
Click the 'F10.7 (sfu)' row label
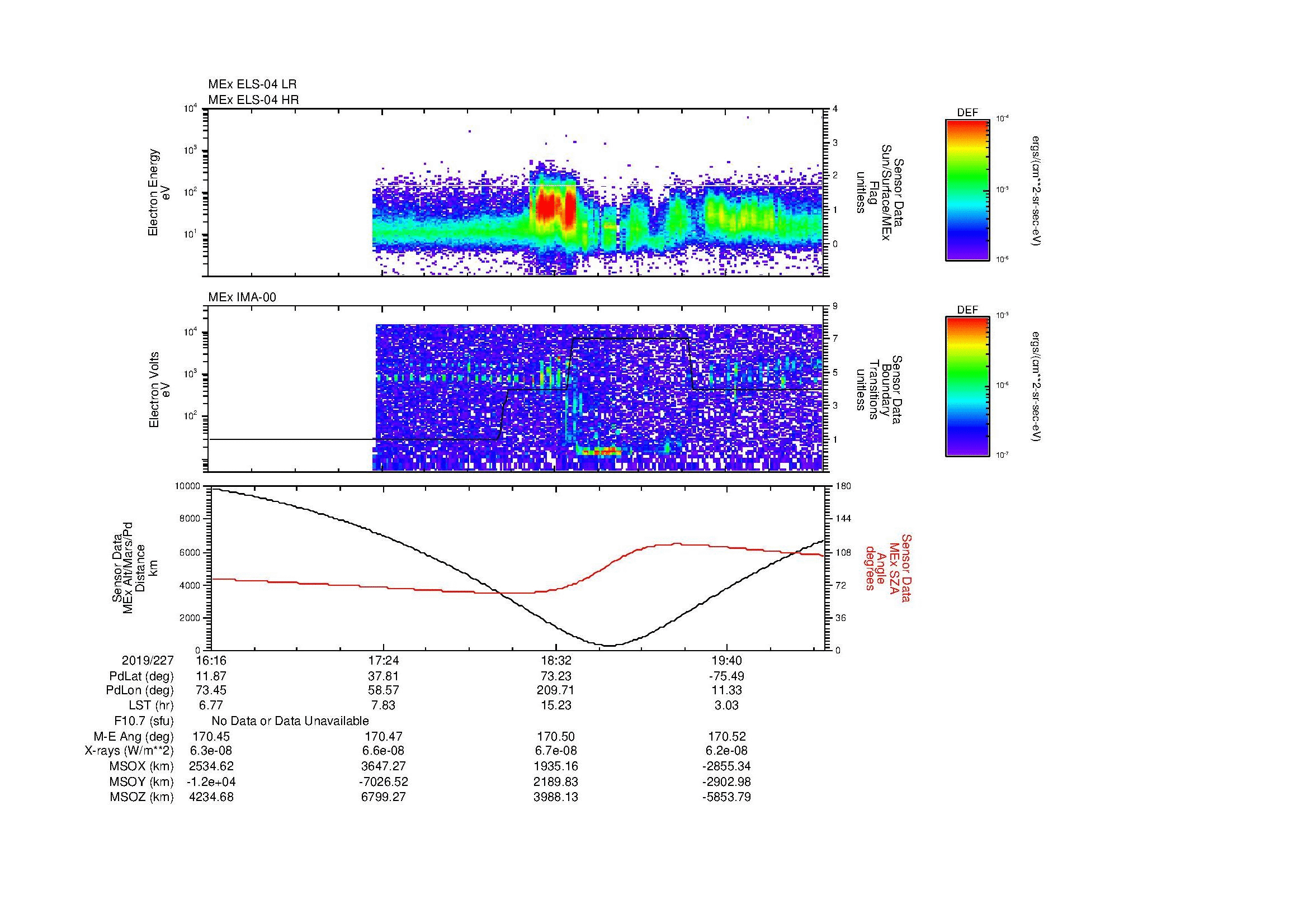[x=144, y=721]
